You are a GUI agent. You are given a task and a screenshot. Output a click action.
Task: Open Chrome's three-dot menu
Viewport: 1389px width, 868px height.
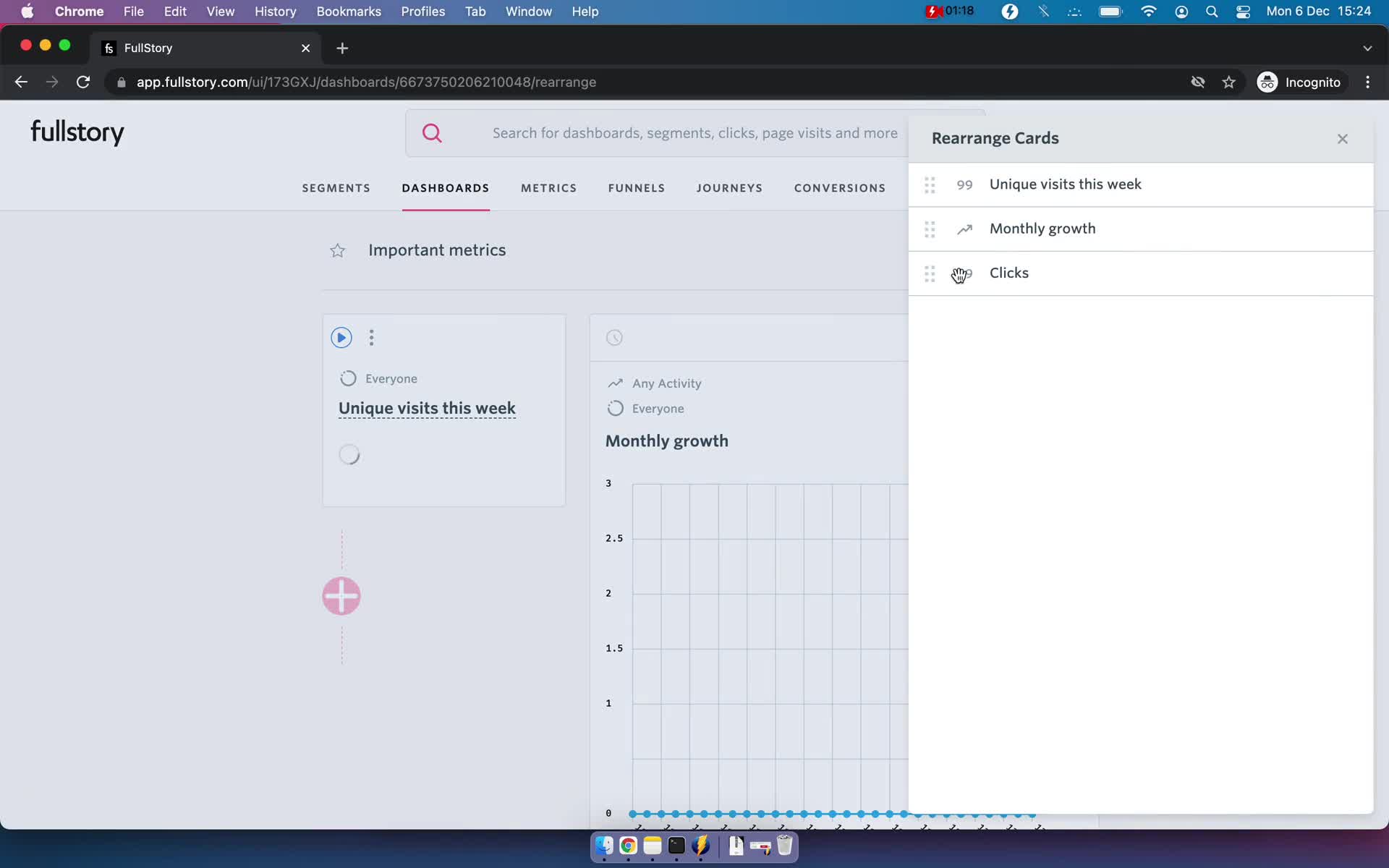click(x=1367, y=82)
